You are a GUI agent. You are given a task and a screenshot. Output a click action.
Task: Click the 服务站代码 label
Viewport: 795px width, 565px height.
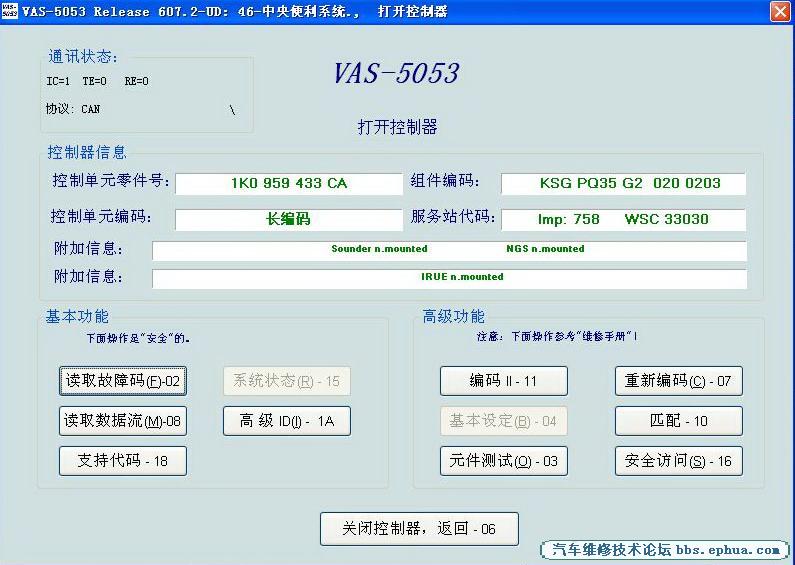tap(453, 217)
